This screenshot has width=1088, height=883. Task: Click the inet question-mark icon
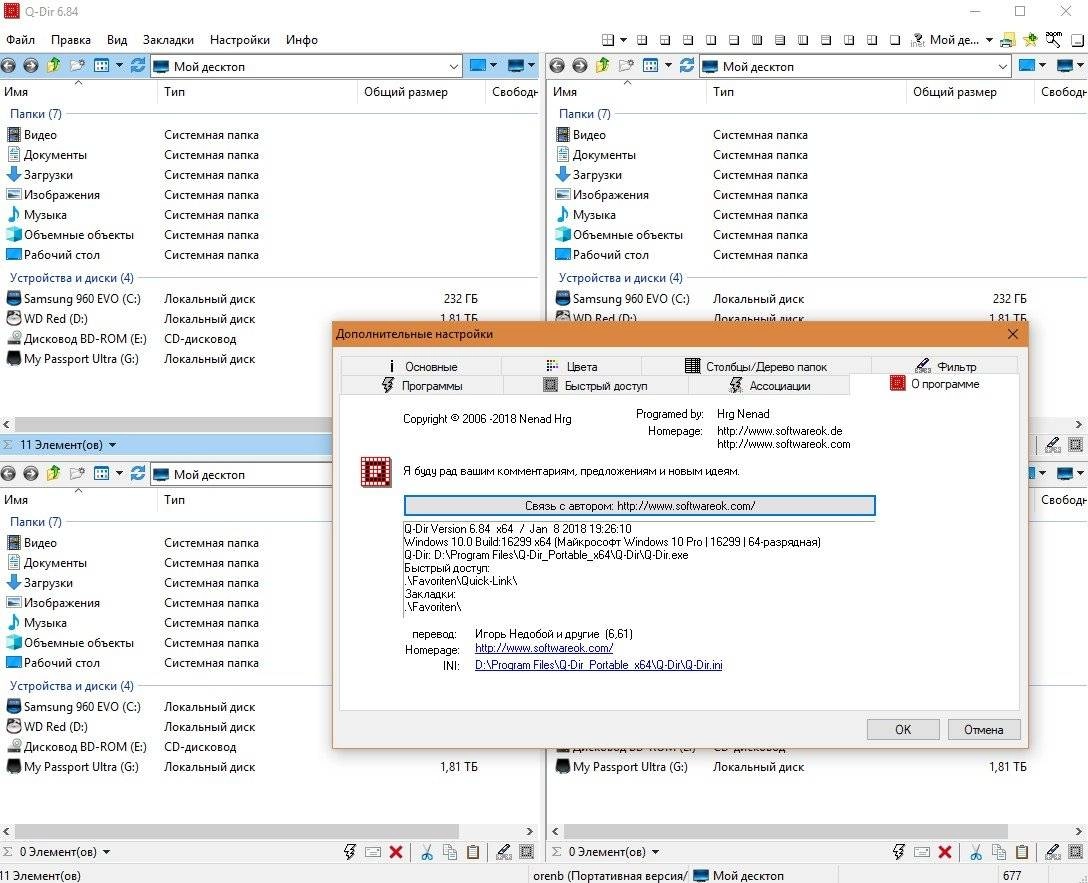[x=917, y=40]
